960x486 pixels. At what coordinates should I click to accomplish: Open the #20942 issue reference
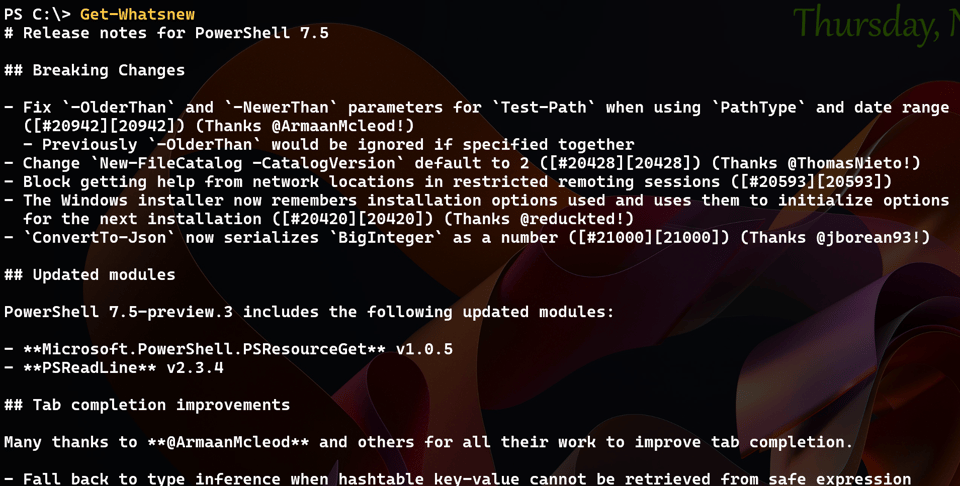(x=71, y=126)
